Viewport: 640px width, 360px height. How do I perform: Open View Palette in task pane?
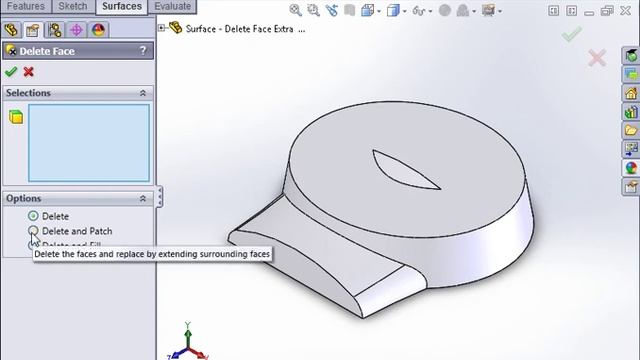tap(631, 112)
